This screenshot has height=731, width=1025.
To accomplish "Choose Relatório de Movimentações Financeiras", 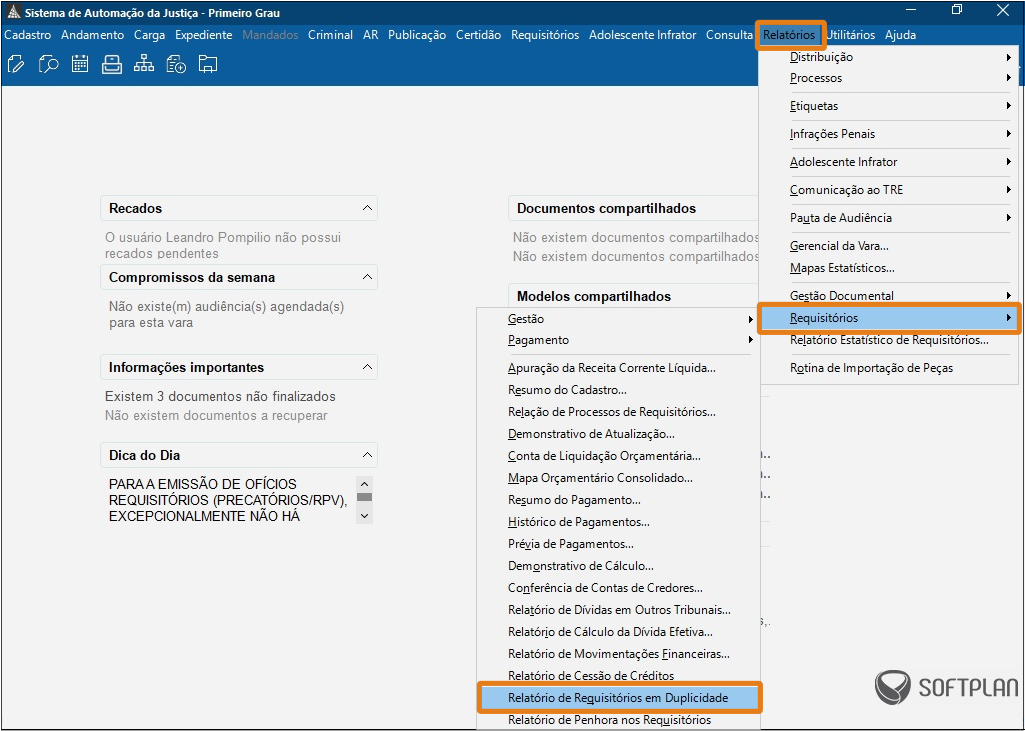I will 618,654.
